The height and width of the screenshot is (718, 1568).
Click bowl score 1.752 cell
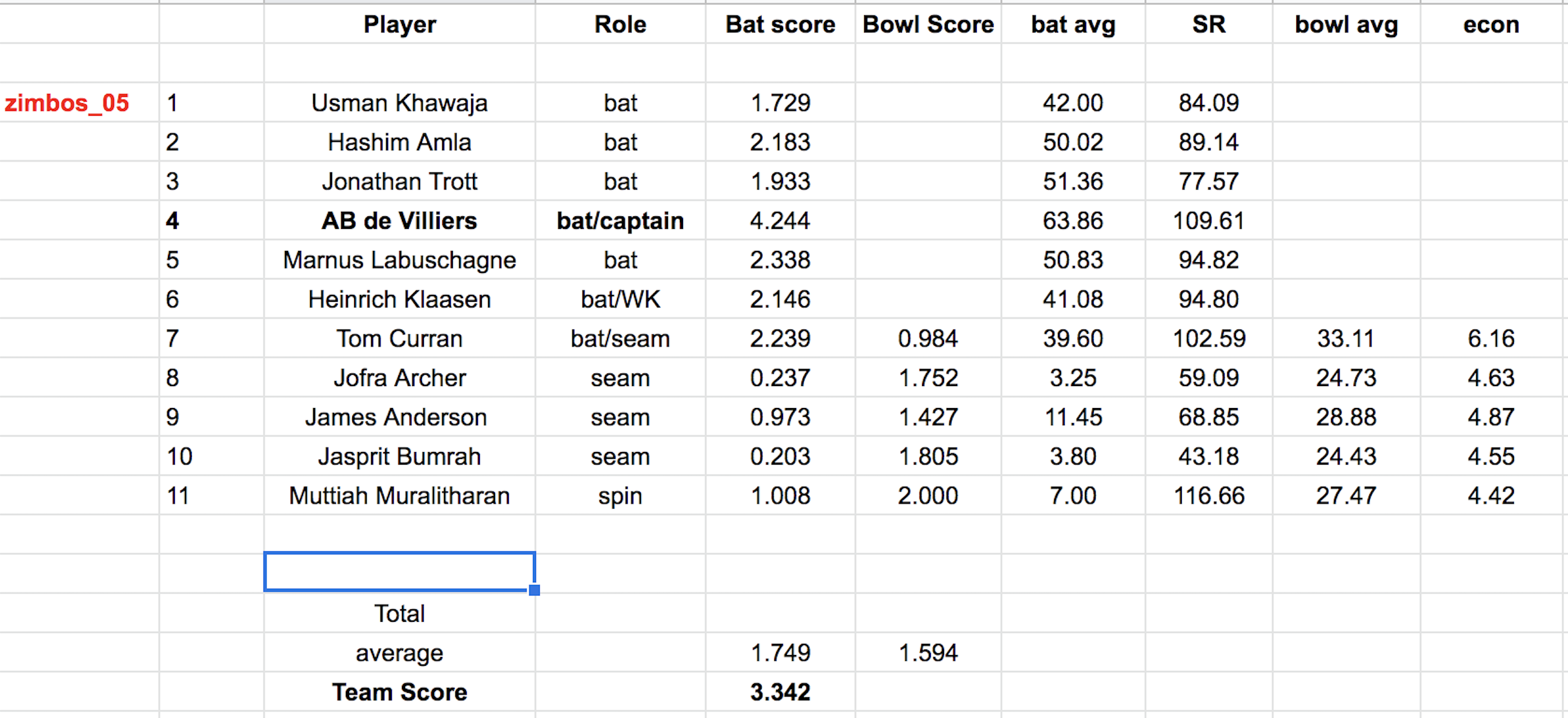coord(928,378)
